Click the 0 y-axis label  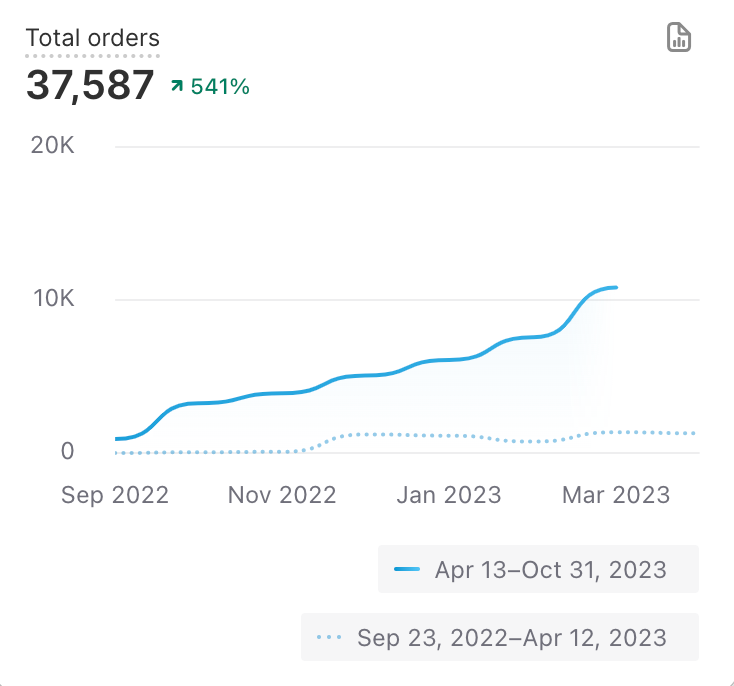(67, 451)
